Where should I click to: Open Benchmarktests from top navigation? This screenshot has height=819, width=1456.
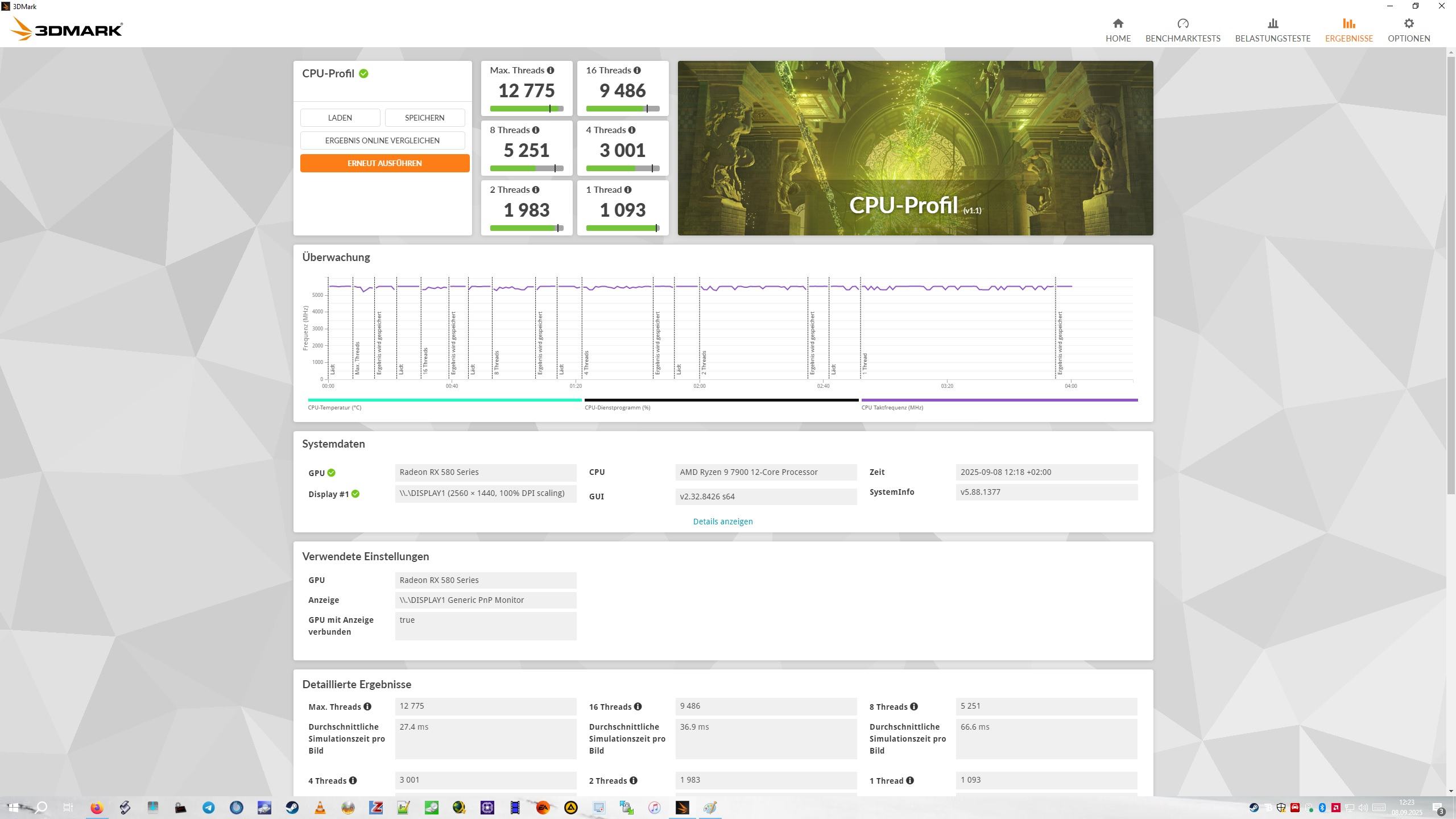click(1182, 30)
